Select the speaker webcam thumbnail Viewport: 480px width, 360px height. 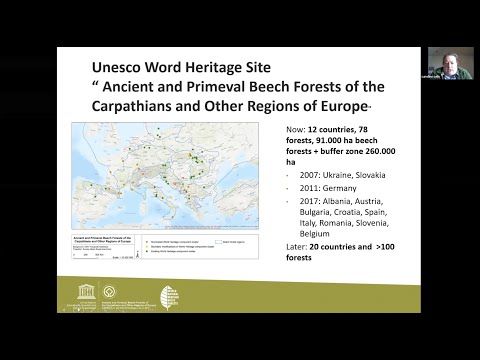[451, 63]
